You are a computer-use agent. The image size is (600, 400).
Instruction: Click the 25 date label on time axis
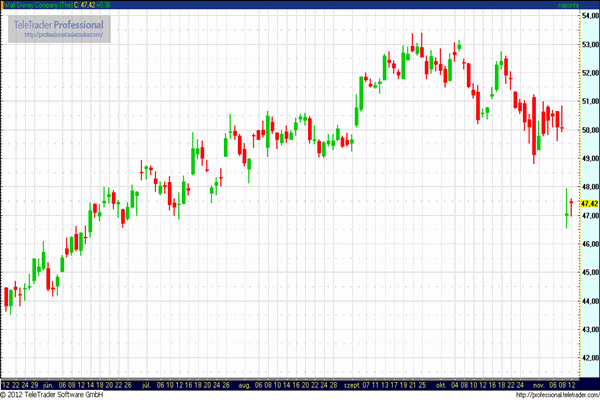[422, 385]
